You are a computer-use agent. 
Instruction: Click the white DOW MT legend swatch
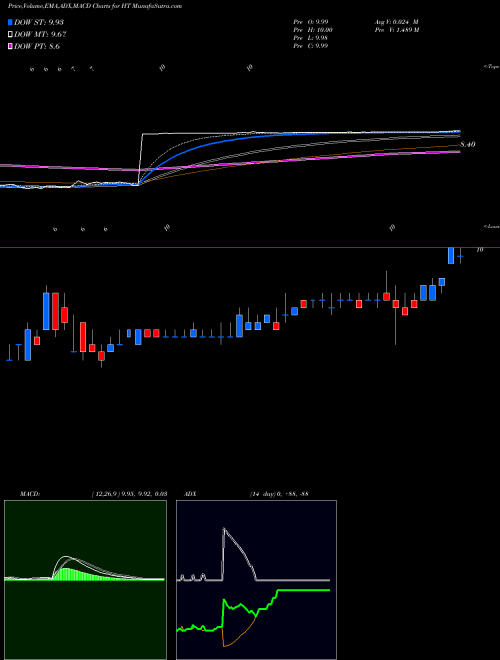(11, 35)
